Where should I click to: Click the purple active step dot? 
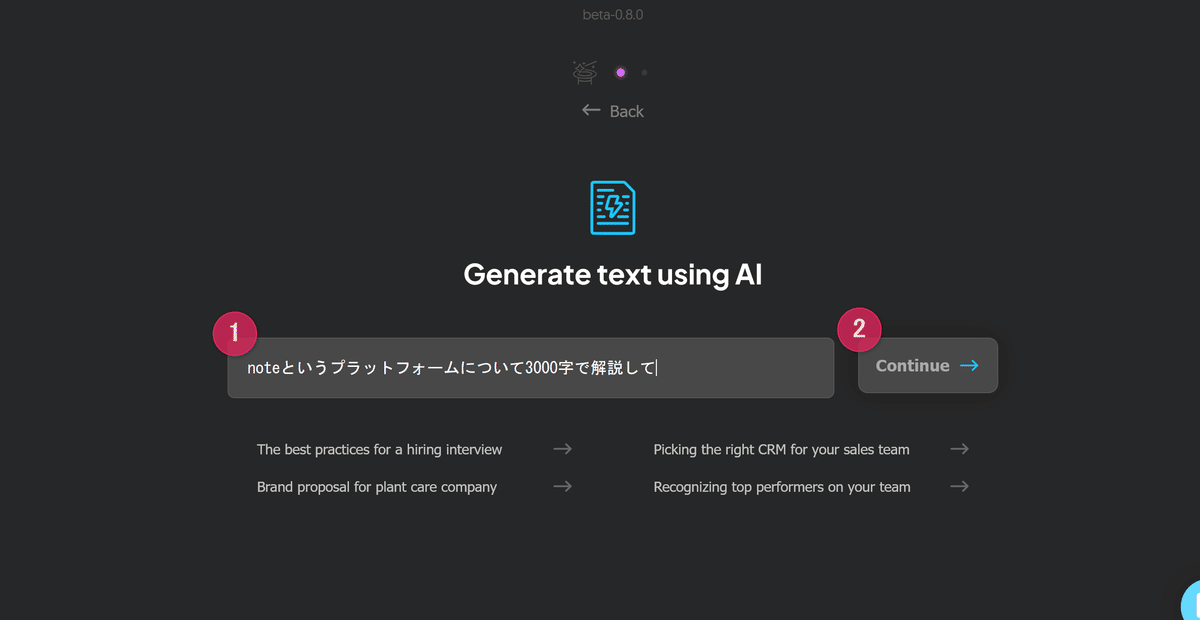621,72
